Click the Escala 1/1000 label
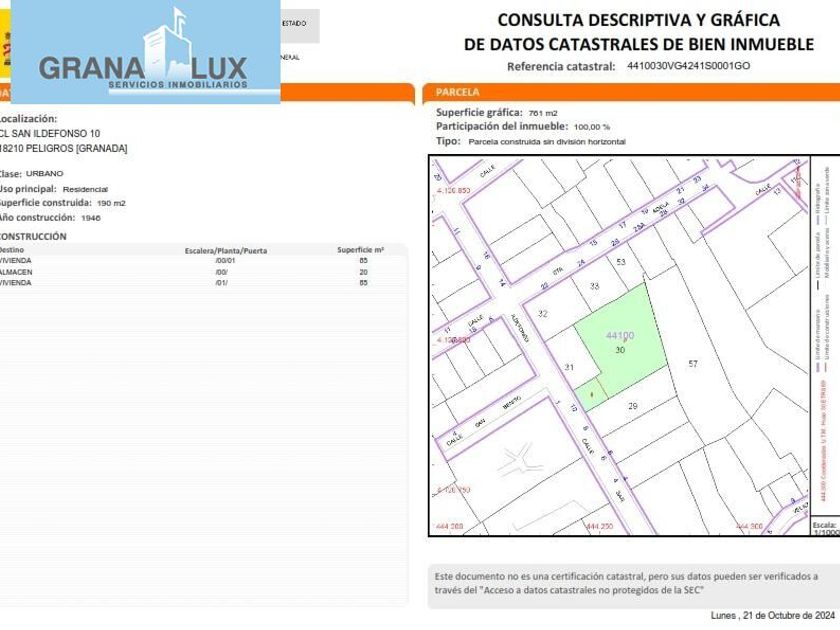Screen dimensions: 840x630 pyautogui.click(x=825, y=528)
